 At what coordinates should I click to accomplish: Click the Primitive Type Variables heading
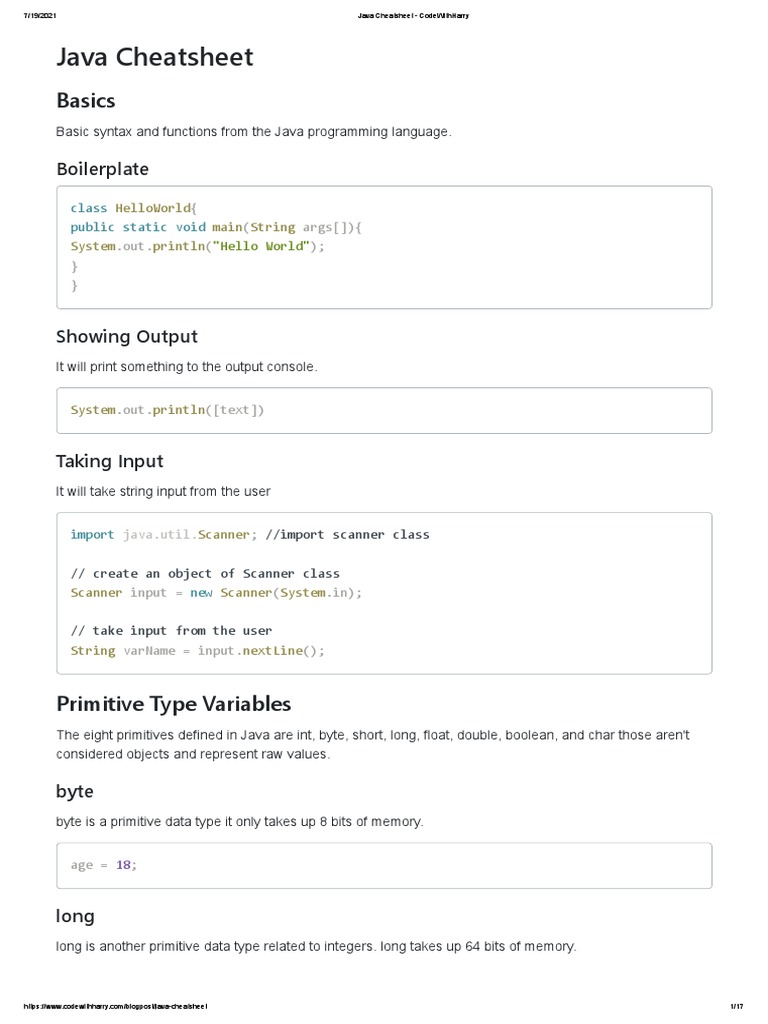pos(173,703)
